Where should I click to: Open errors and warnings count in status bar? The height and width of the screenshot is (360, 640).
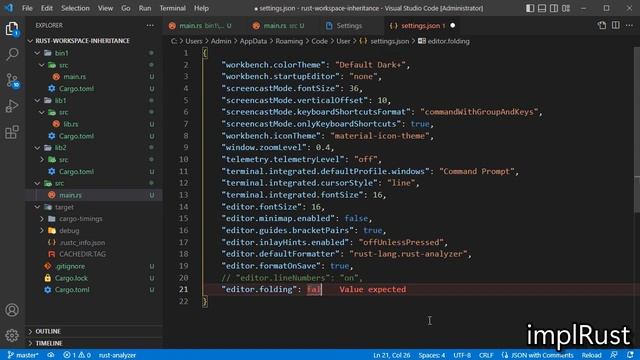click(77, 355)
